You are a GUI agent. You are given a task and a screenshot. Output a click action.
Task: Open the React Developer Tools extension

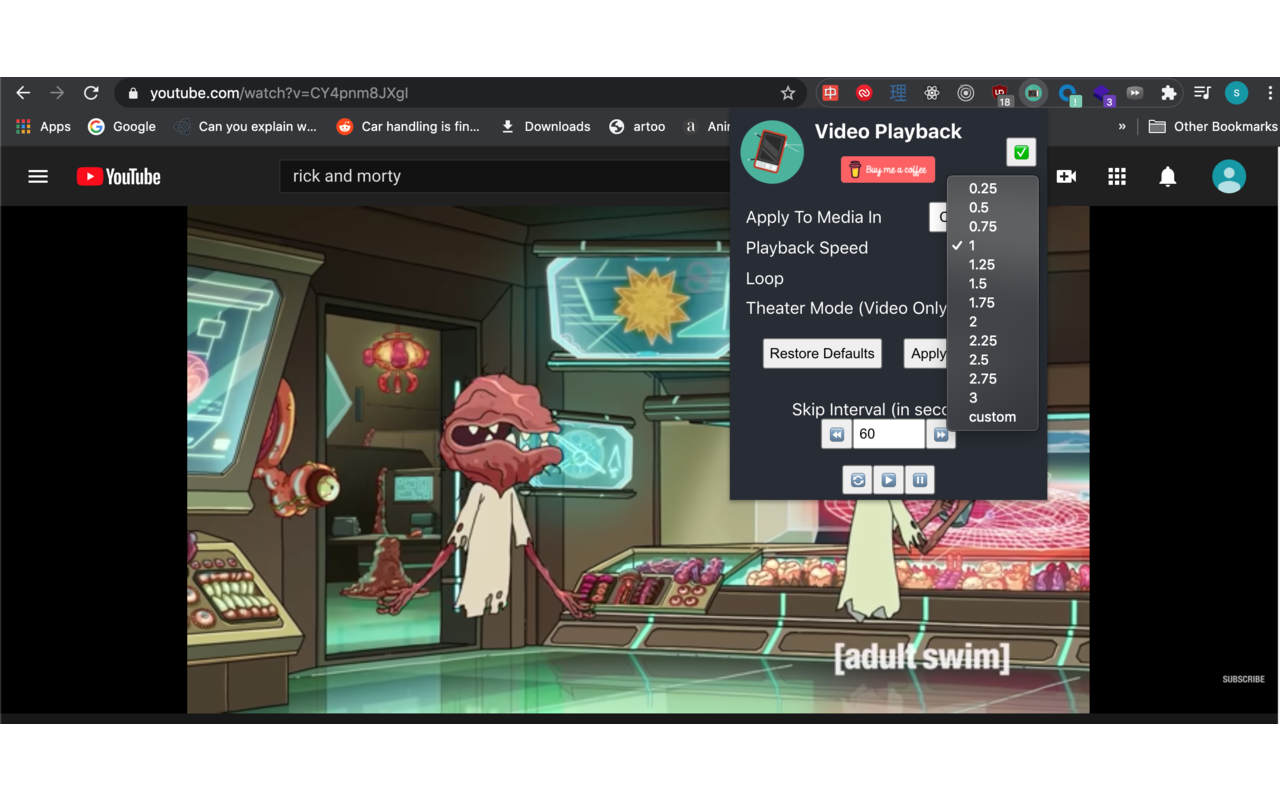point(932,93)
